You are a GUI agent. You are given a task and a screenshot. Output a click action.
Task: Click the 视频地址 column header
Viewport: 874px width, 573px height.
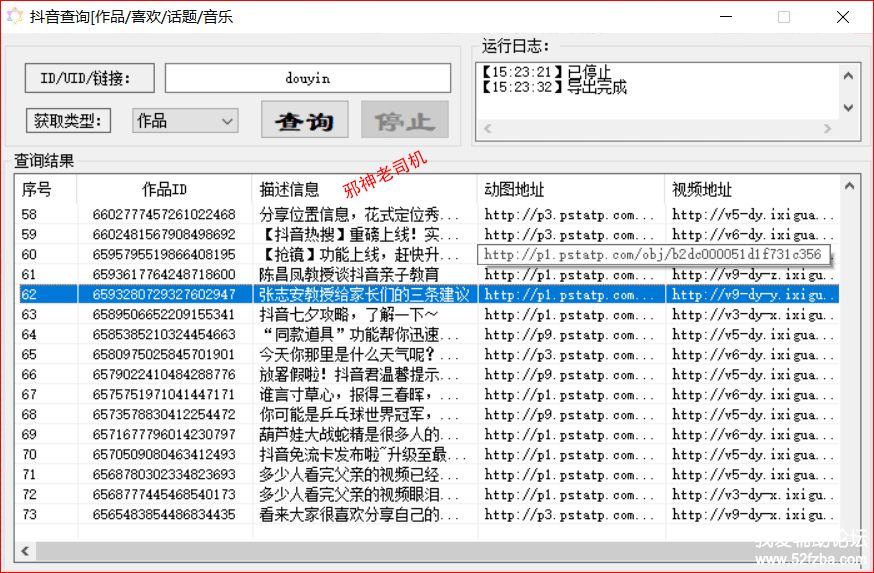tap(752, 190)
